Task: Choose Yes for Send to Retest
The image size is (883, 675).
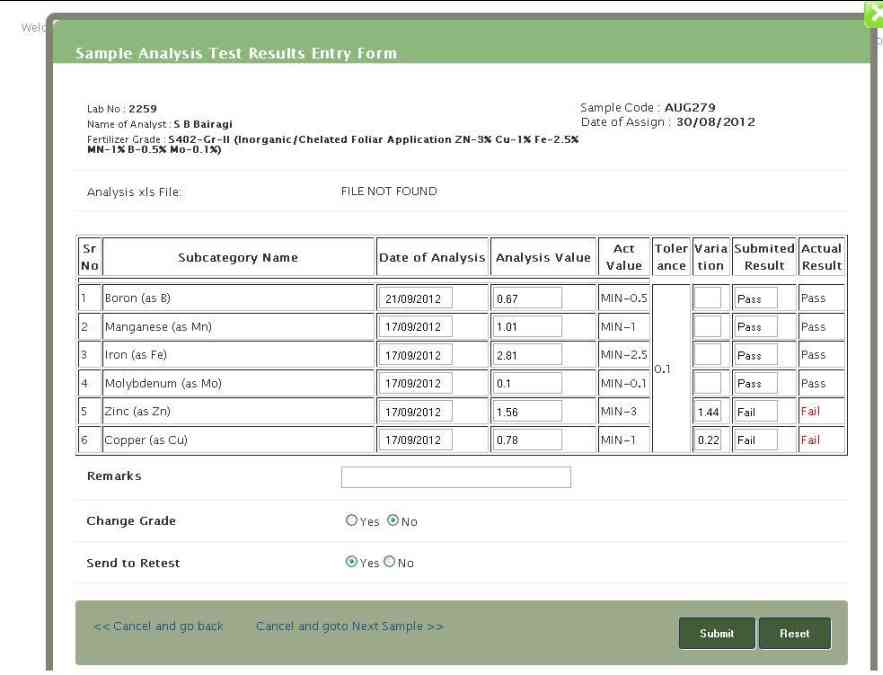Action: click(x=351, y=563)
